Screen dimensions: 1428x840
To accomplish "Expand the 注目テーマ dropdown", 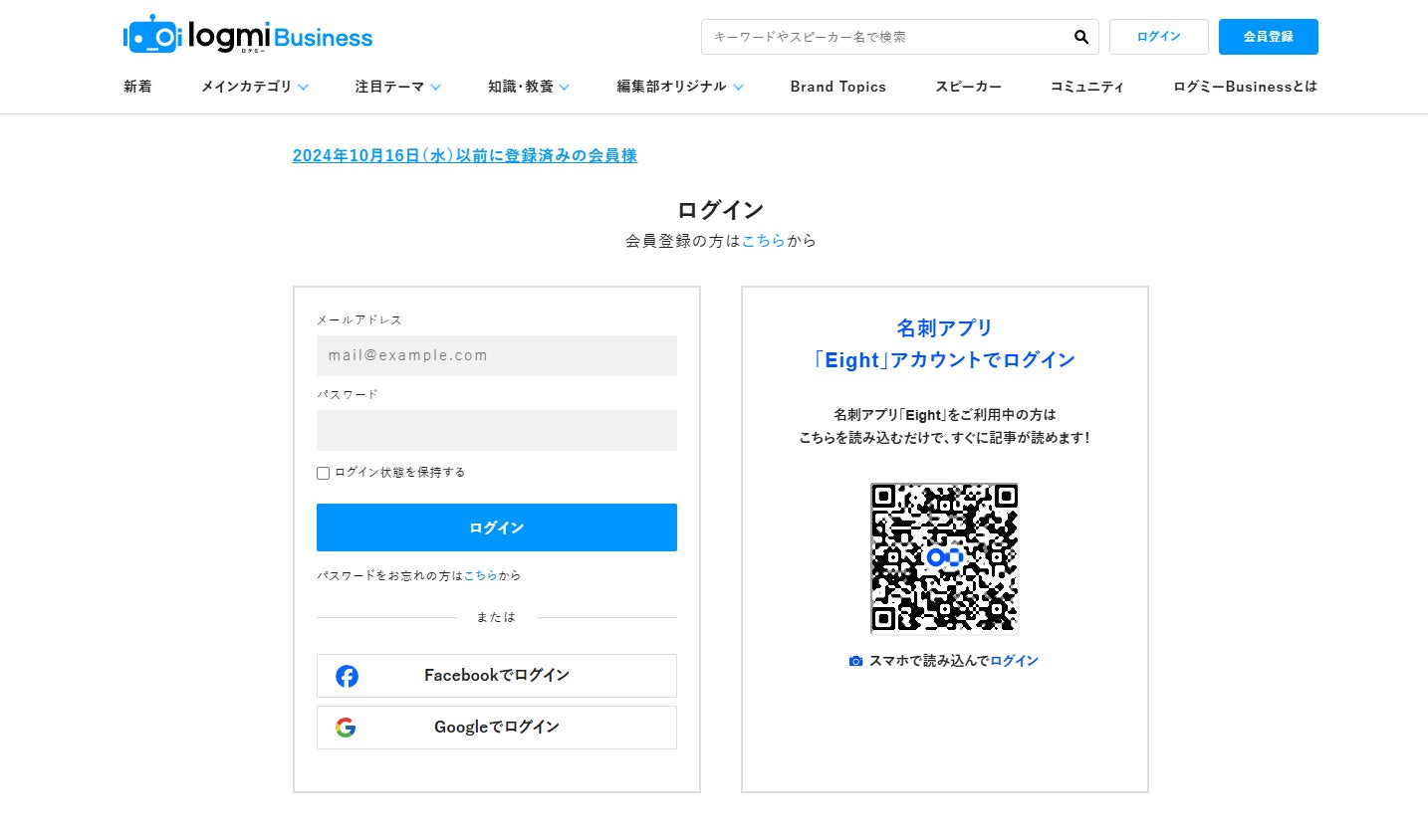I will pos(398,87).
